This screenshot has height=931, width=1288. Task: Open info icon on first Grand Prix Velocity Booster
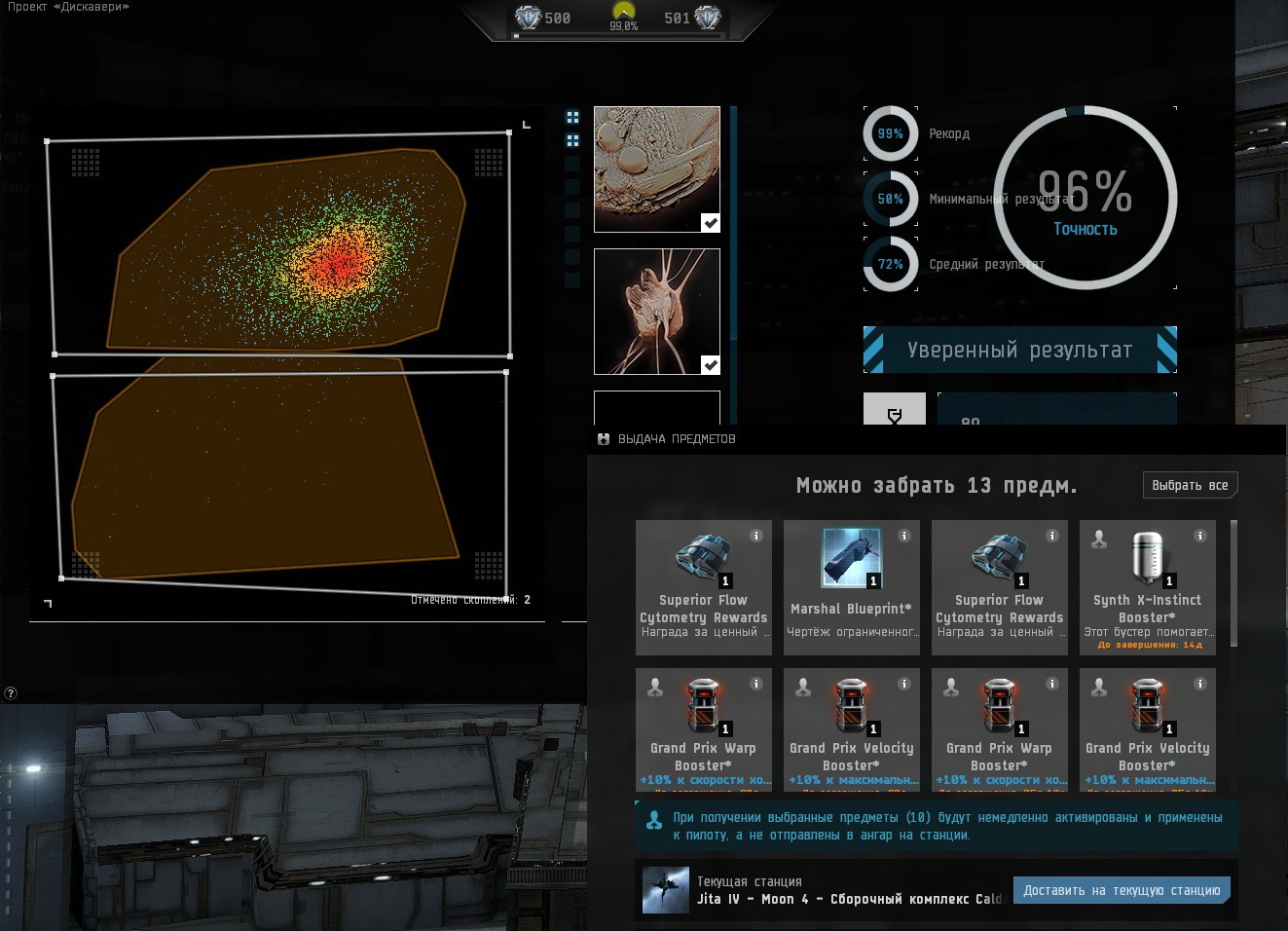(904, 684)
